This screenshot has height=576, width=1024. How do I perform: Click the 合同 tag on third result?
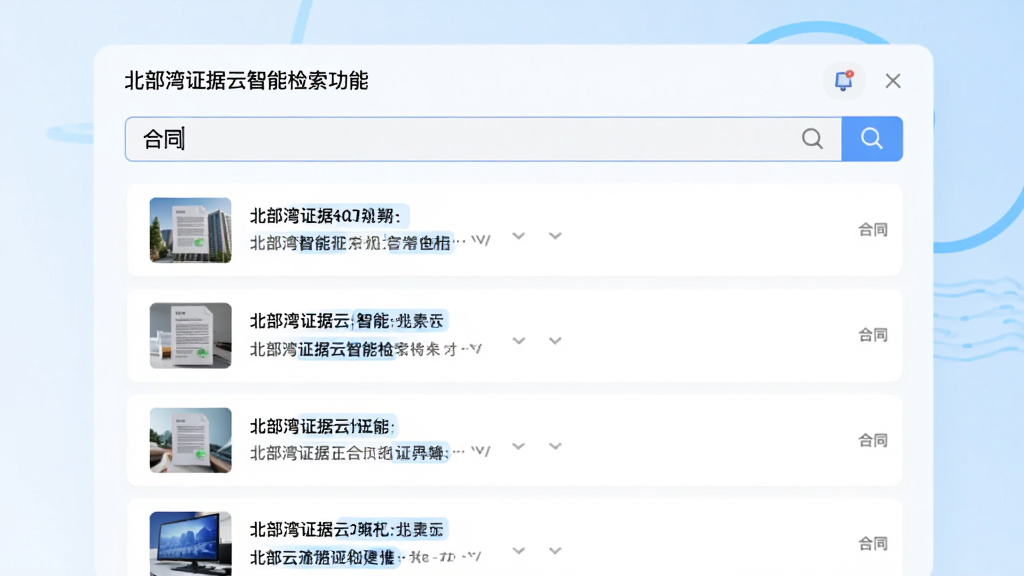pos(872,440)
